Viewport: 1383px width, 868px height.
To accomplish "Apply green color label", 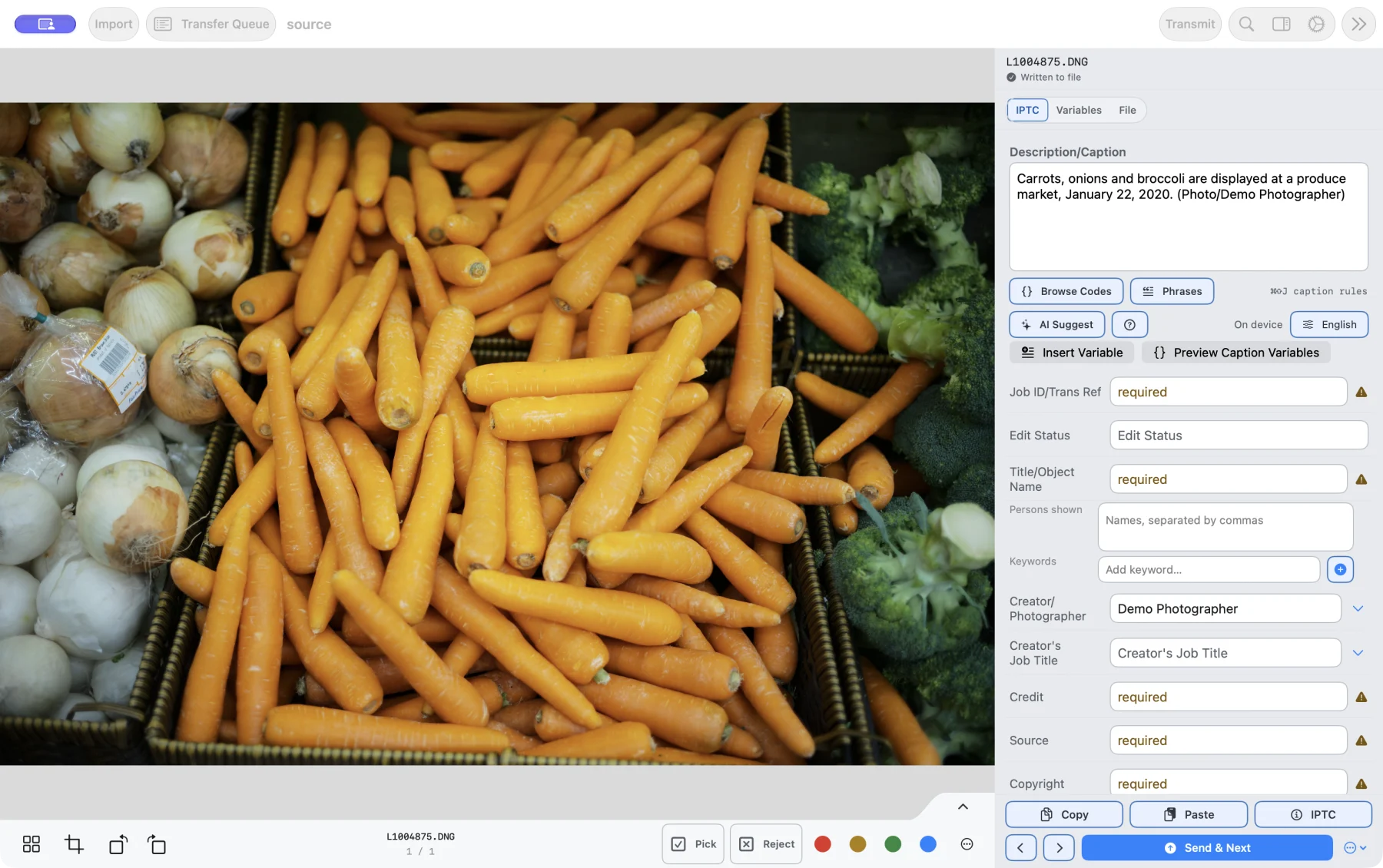I will 893,844.
